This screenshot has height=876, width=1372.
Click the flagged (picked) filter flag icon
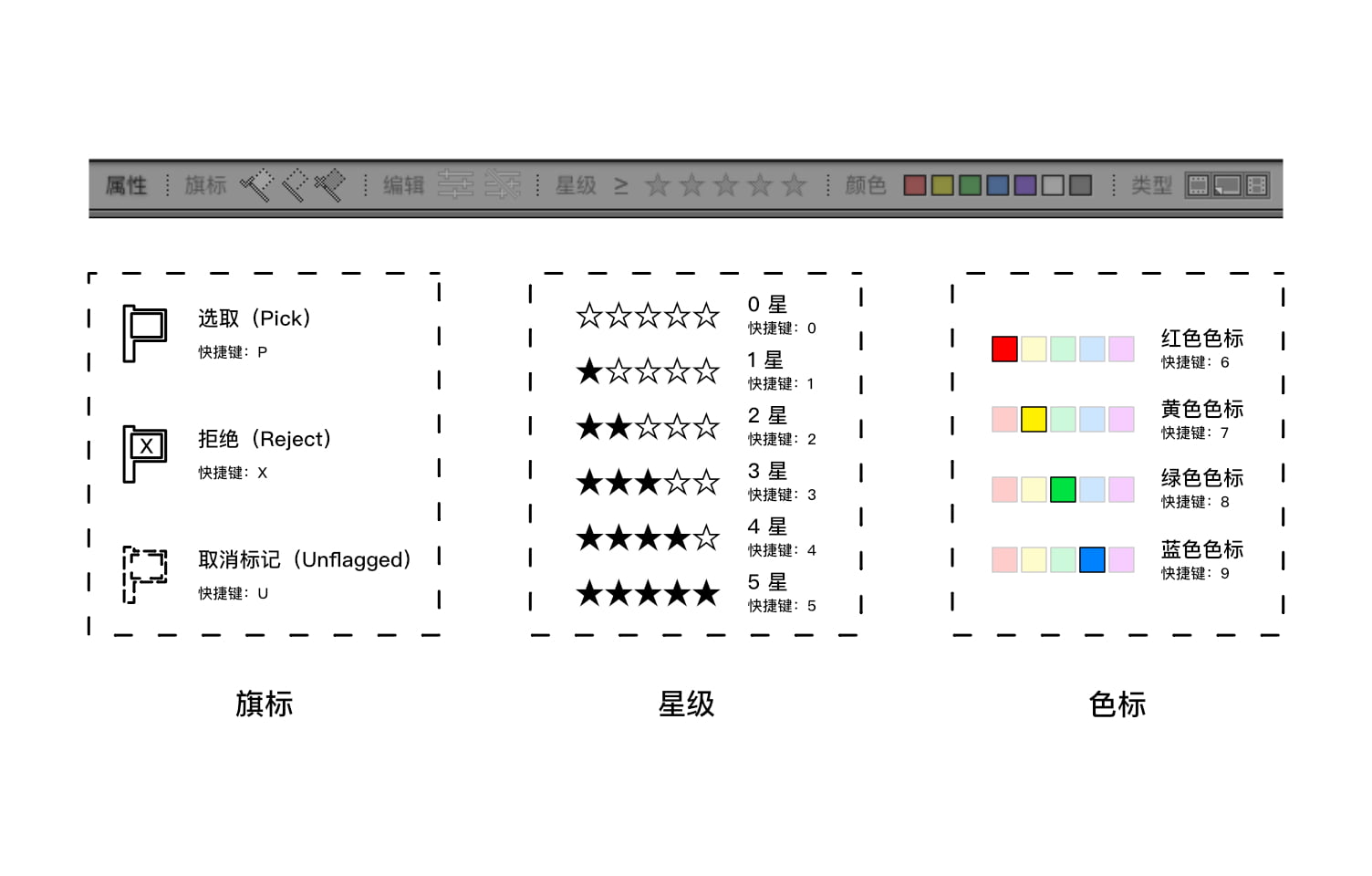[257, 185]
